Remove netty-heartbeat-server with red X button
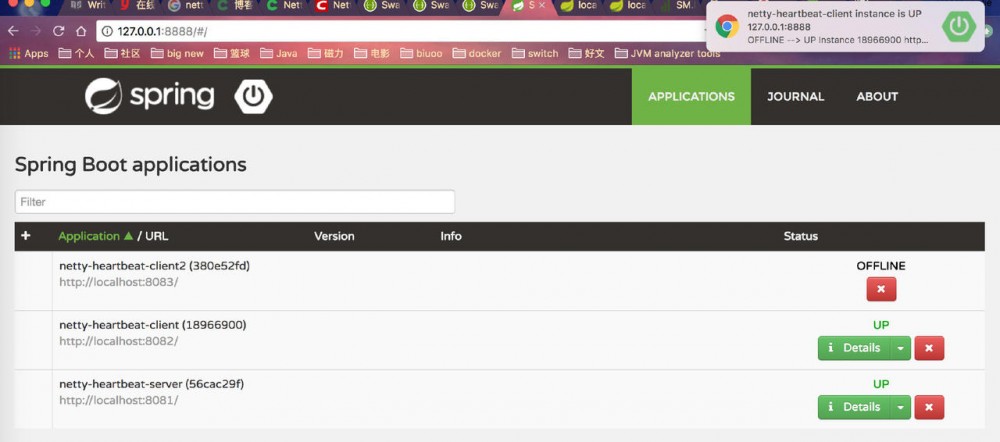Screen dimensions: 1000x442 929,407
